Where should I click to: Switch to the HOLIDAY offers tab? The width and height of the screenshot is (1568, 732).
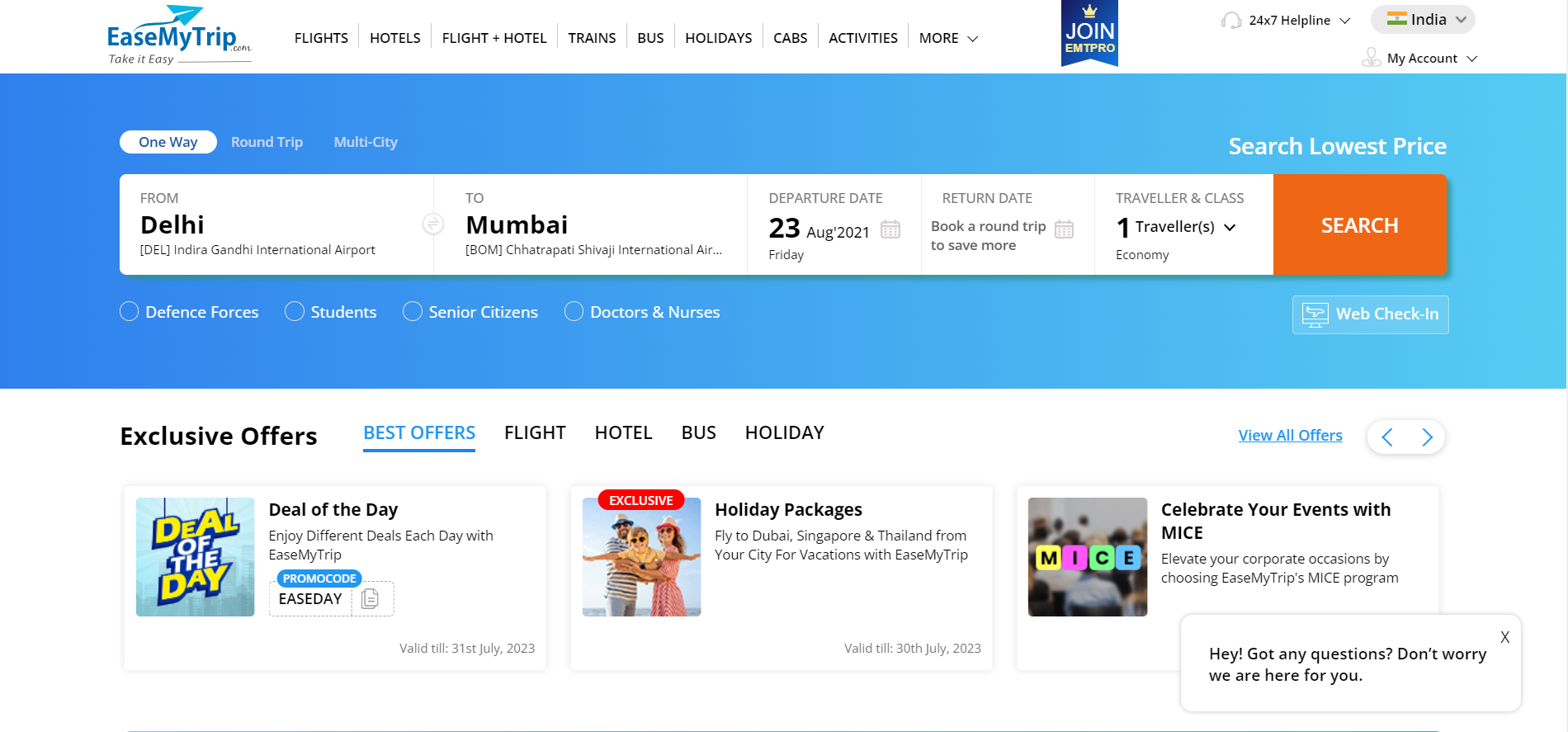(x=785, y=433)
